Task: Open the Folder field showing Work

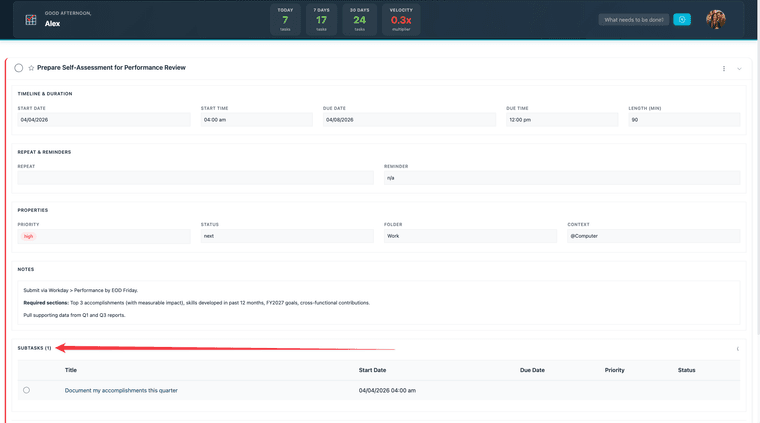Action: 470,236
